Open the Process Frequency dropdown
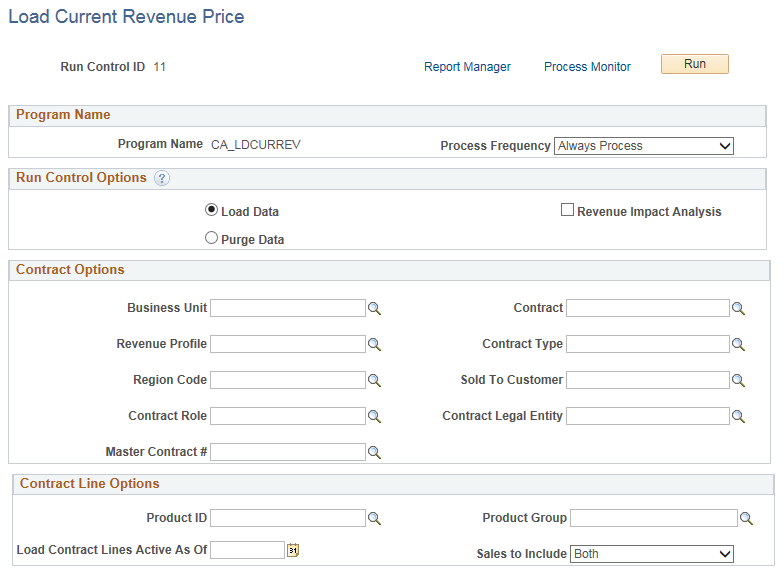Viewport: 784px width, 571px height. pos(644,146)
